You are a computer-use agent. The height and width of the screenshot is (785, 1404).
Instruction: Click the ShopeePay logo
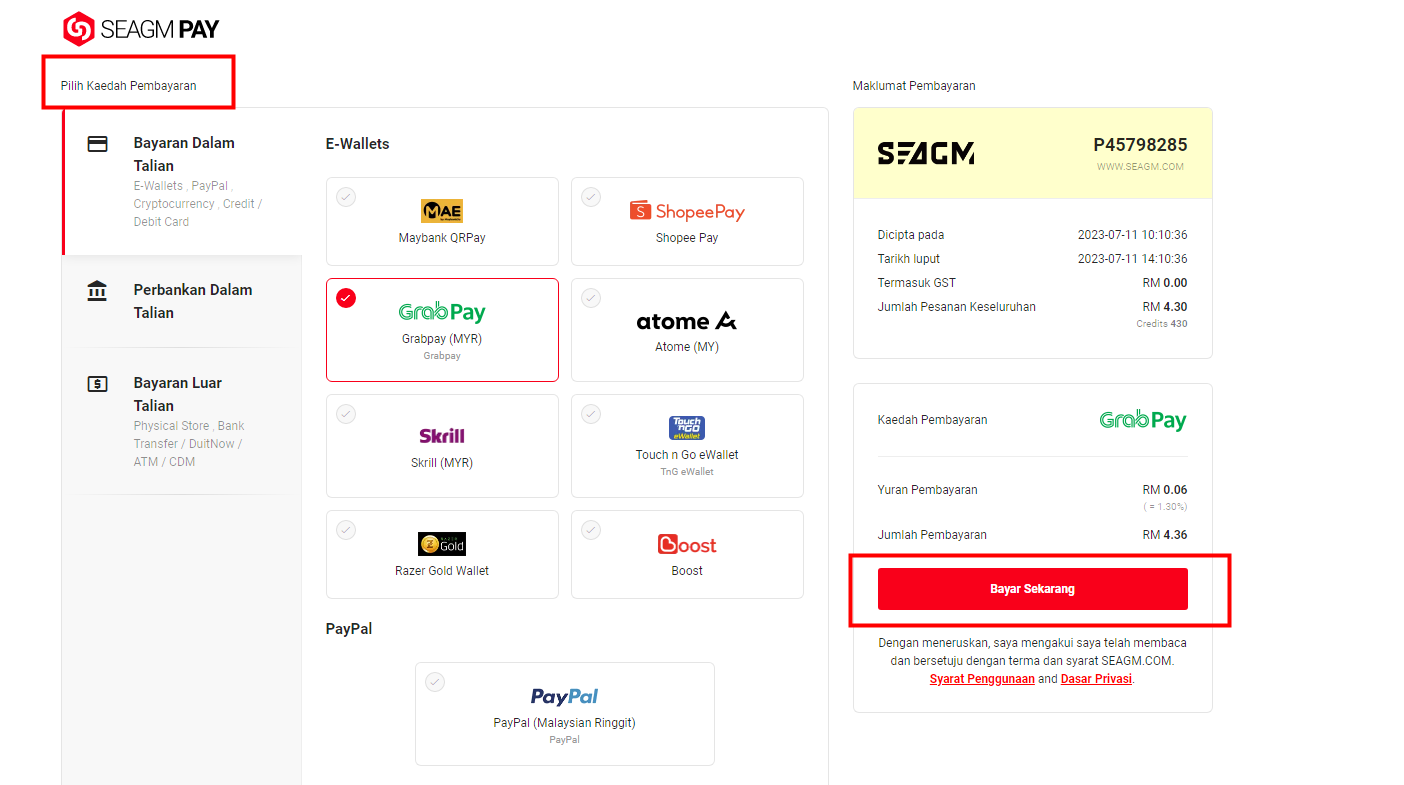pos(687,211)
